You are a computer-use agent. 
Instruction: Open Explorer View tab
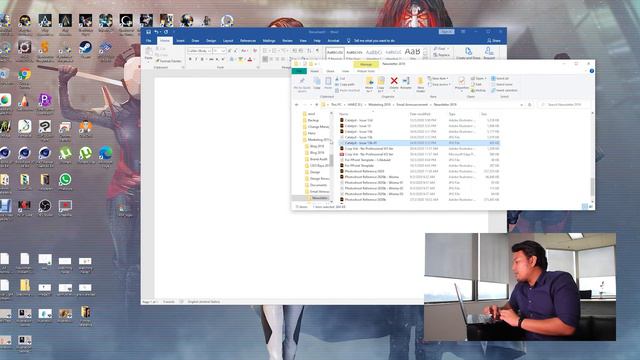pos(345,71)
